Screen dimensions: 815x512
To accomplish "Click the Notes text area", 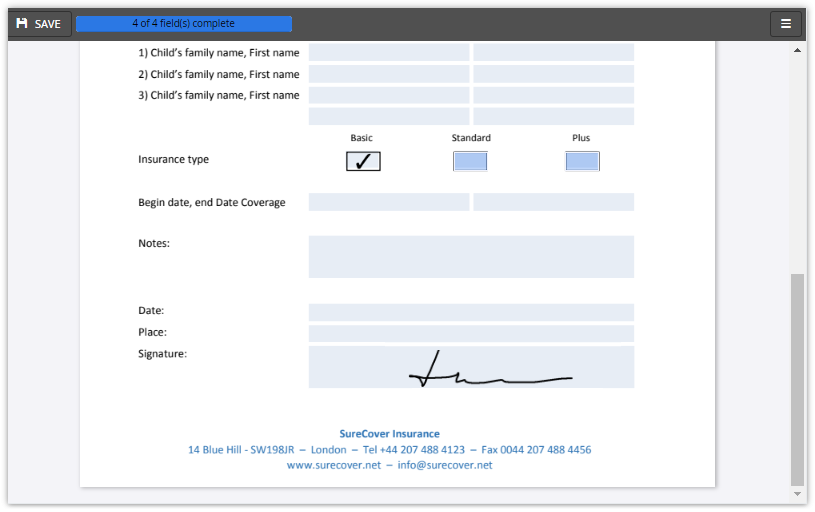I will (471, 257).
